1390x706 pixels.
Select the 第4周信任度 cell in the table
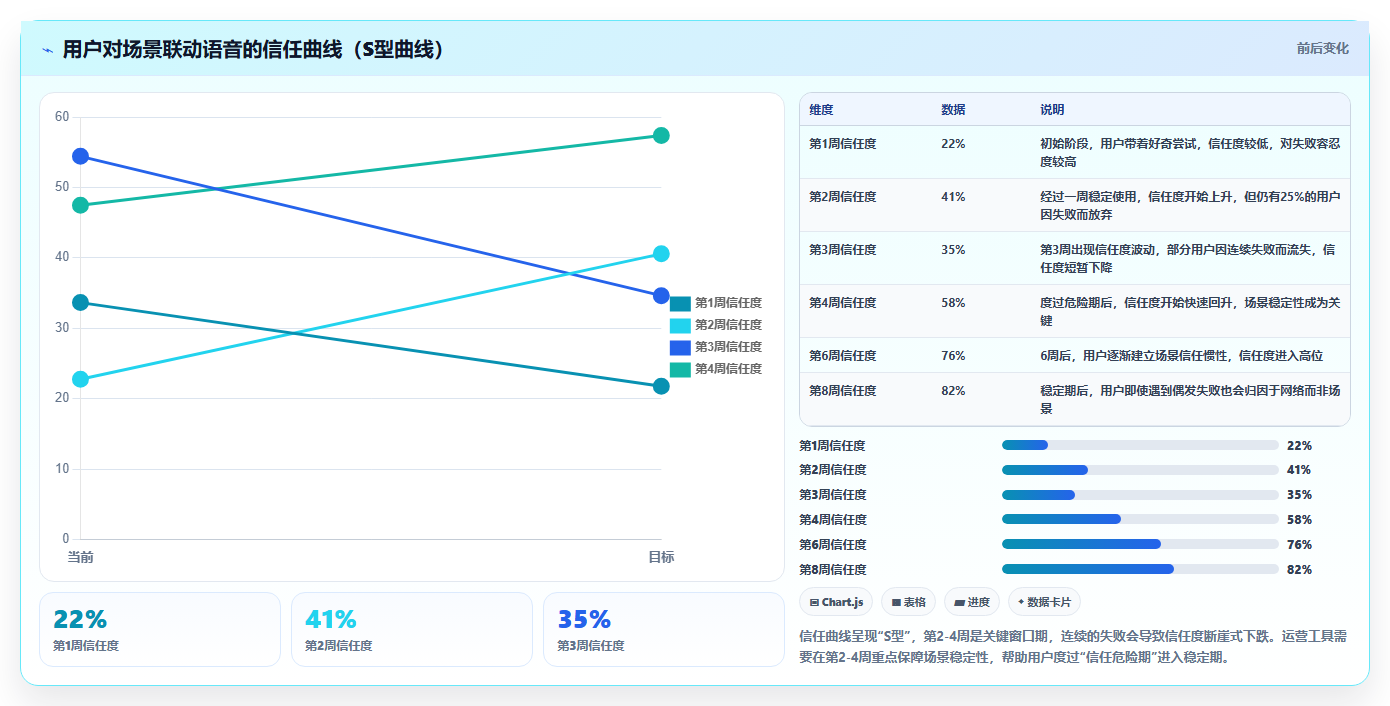pyautogui.click(x=843, y=303)
